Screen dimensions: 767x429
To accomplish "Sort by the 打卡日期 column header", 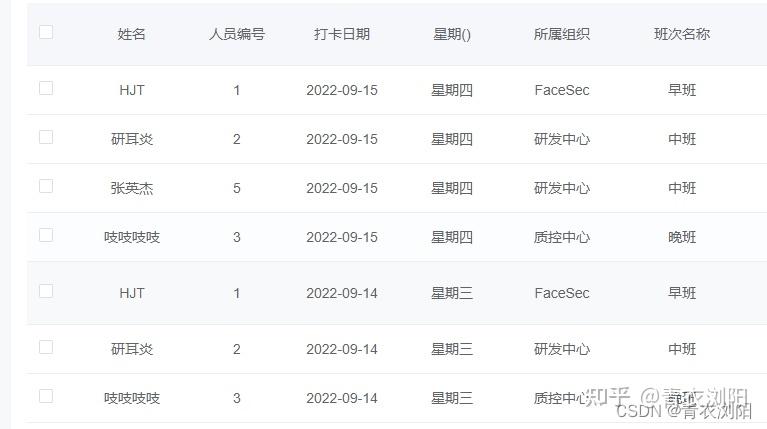I will pyautogui.click(x=342, y=34).
